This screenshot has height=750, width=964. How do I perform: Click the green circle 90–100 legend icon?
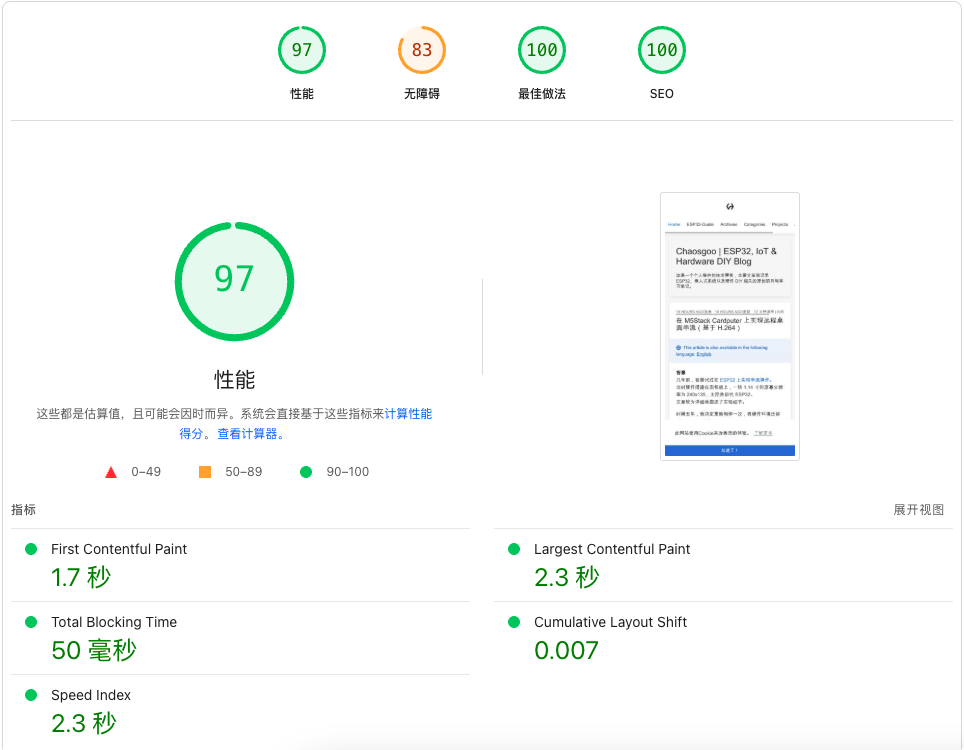pyautogui.click(x=306, y=472)
